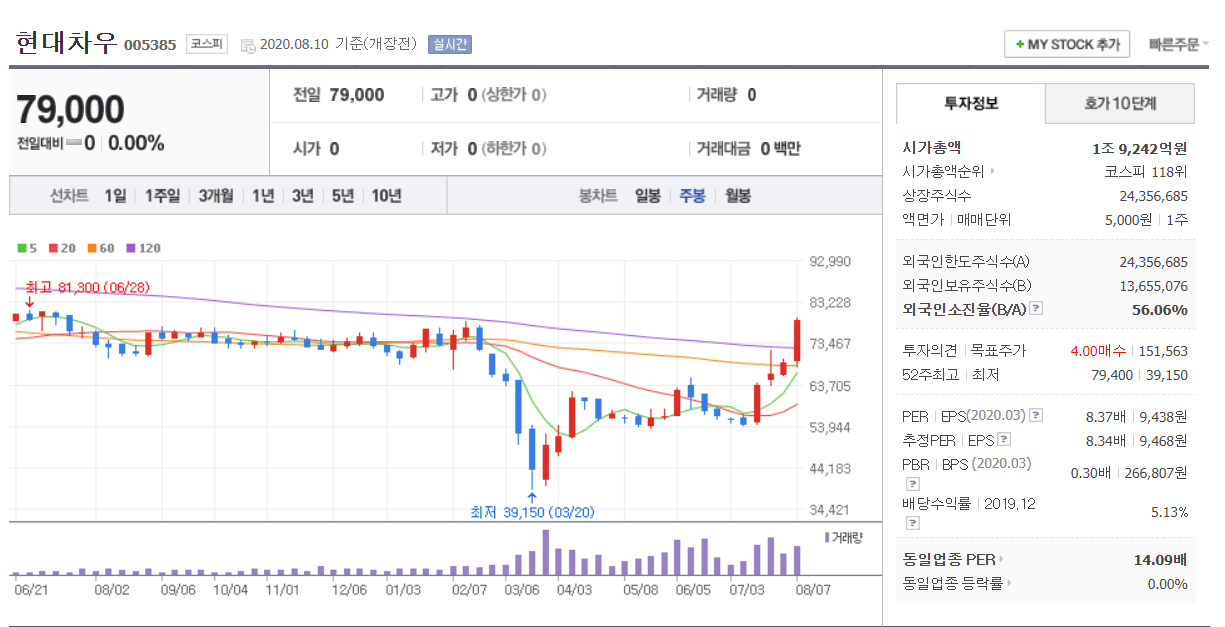Open help icon next to 외국인소진율(B/A)
This screenshot has height=627, width=1225.
(1036, 309)
